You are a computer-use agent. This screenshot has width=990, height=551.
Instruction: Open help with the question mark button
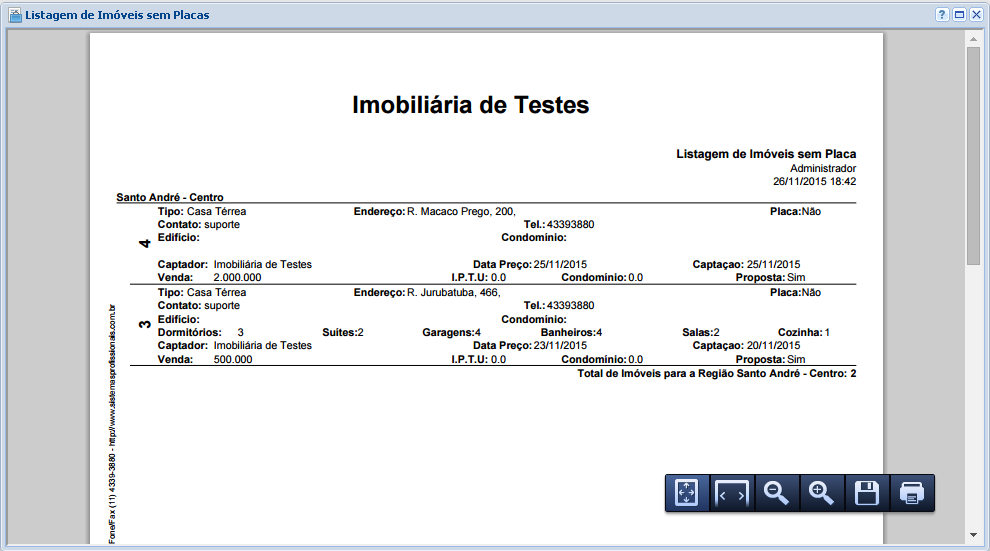tap(942, 15)
